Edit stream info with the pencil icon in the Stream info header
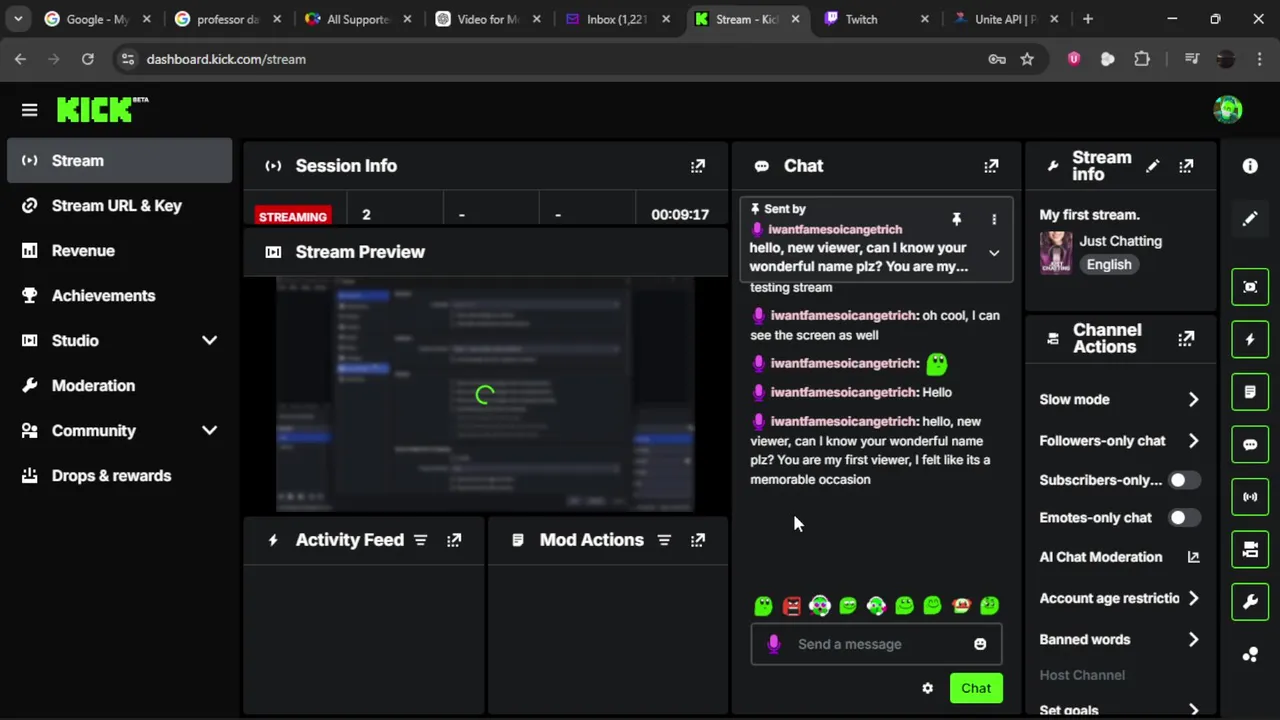This screenshot has height=720, width=1280. click(x=1153, y=166)
